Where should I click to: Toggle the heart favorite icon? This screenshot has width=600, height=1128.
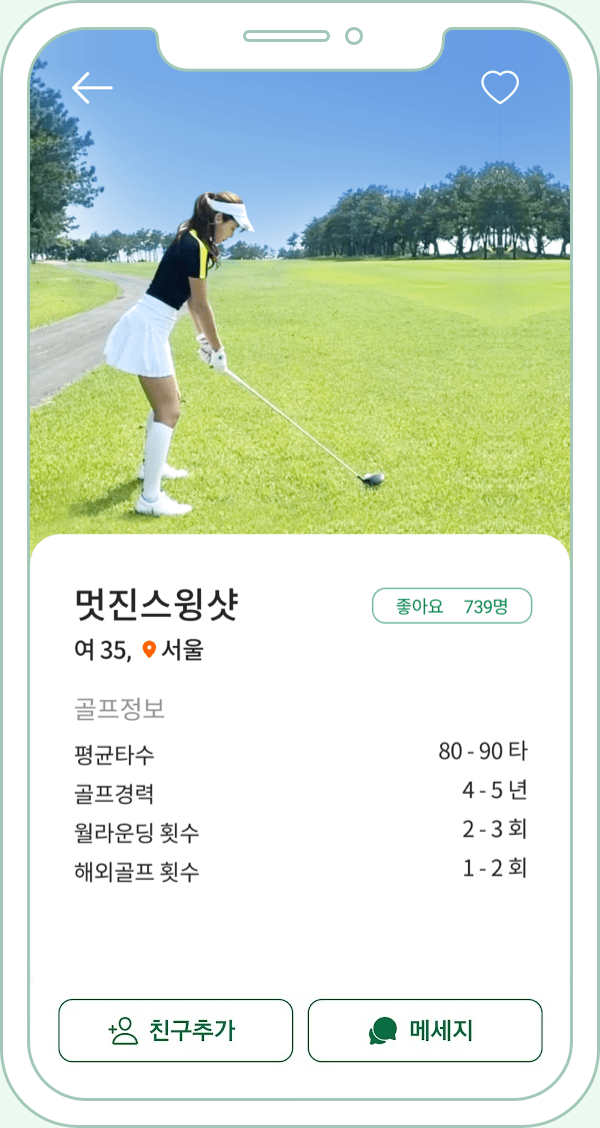500,88
